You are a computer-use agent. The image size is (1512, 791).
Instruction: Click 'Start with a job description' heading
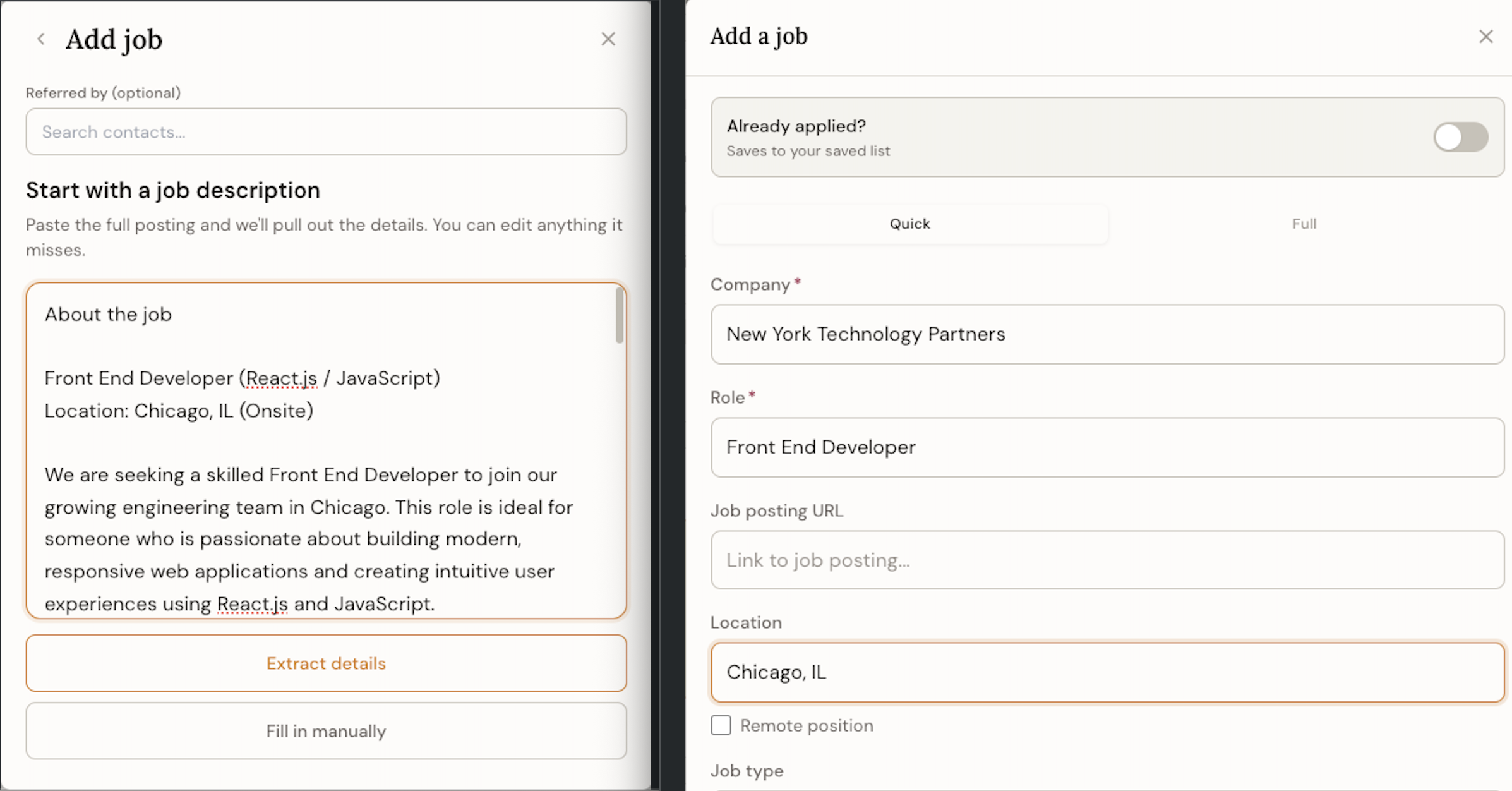(x=173, y=190)
